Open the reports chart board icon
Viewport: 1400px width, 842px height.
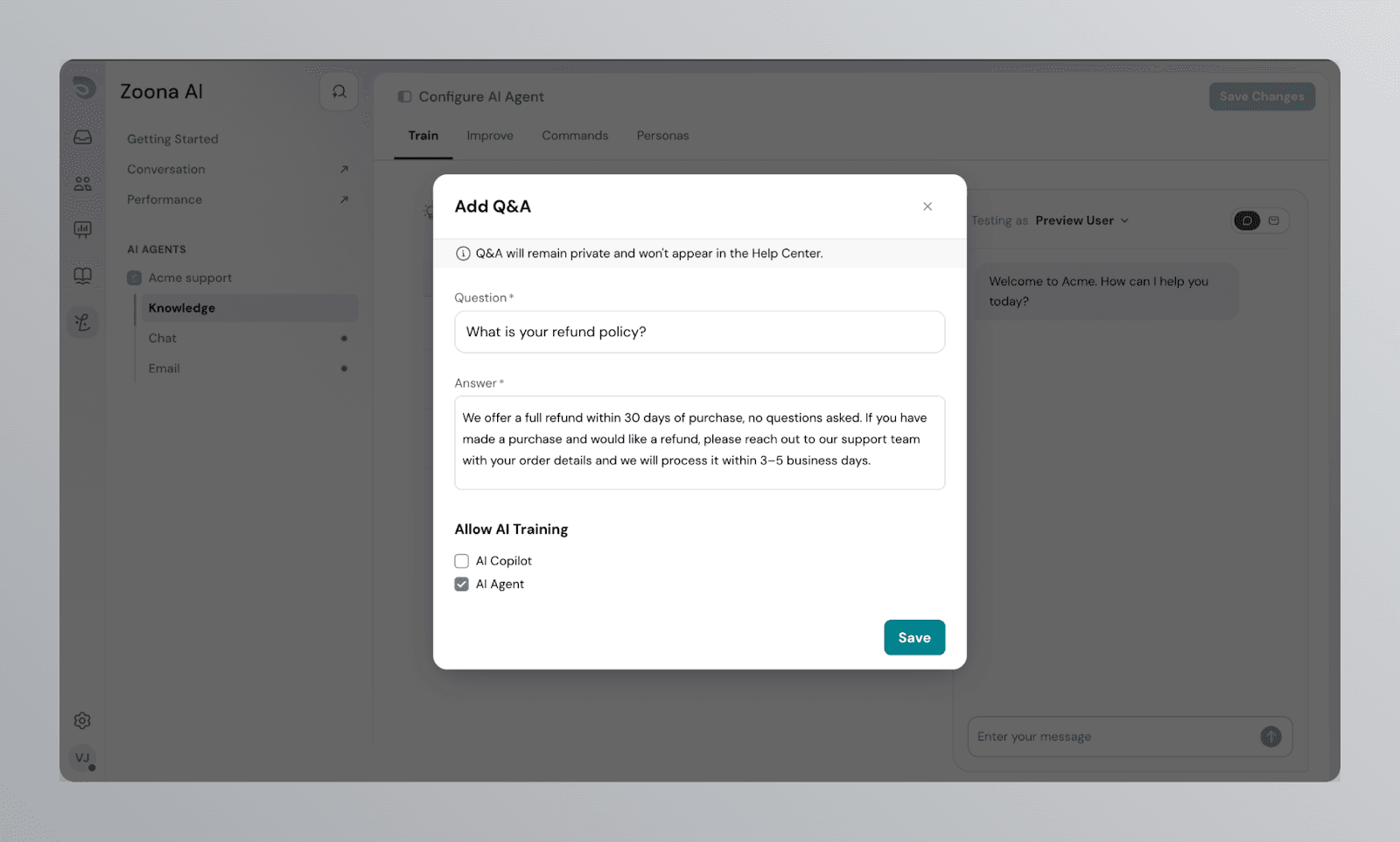[83, 230]
